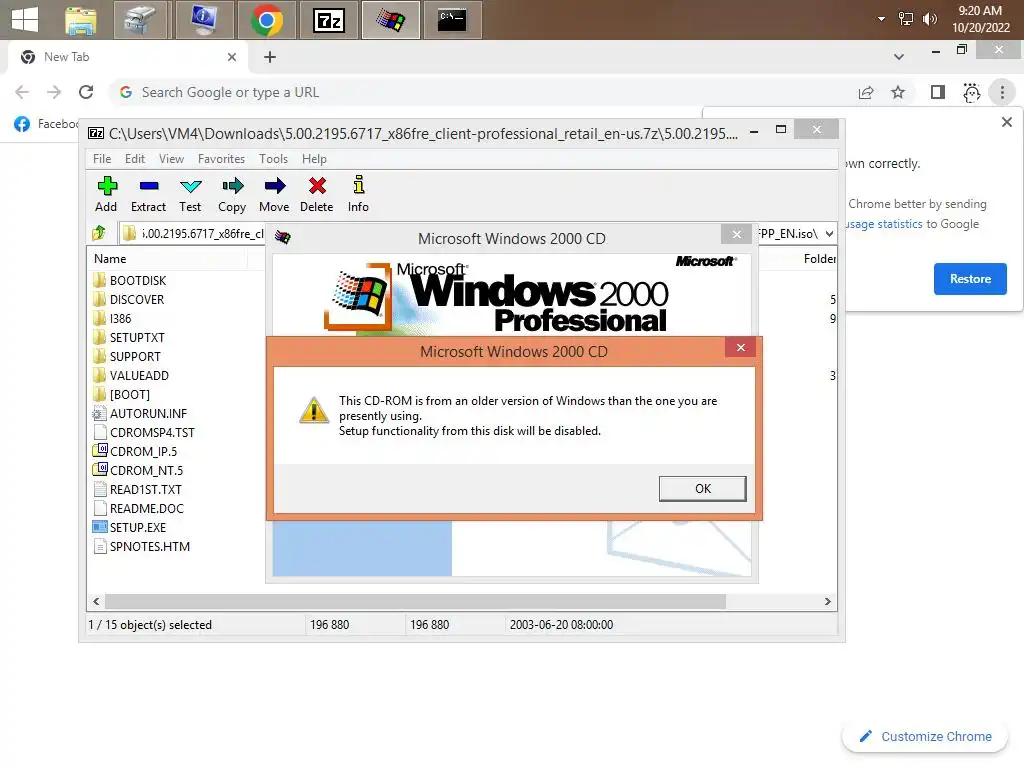This screenshot has width=1024, height=768.
Task: Click the right scroll arrow in 7-Zip
Action: click(827, 601)
